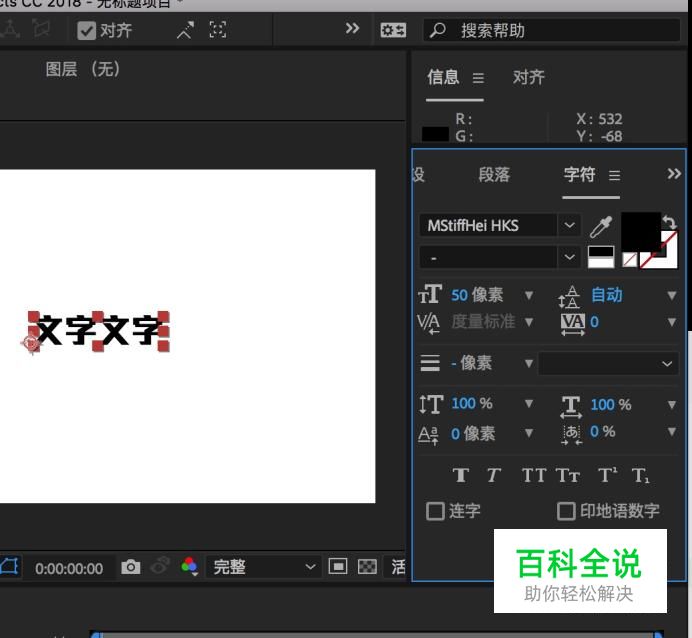692x638 pixels.
Task: Apply Superscript text style
Action: tap(607, 476)
